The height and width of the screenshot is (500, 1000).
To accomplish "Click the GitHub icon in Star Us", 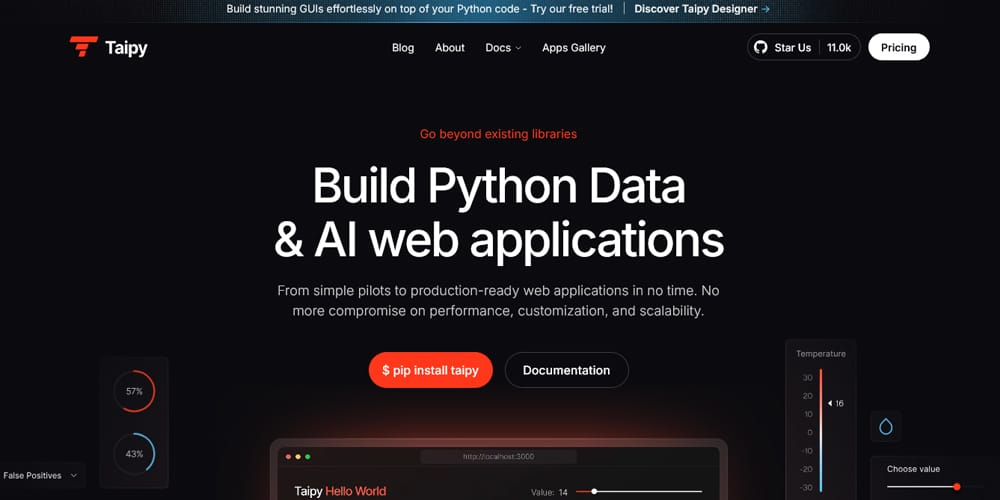I will tap(760, 47).
